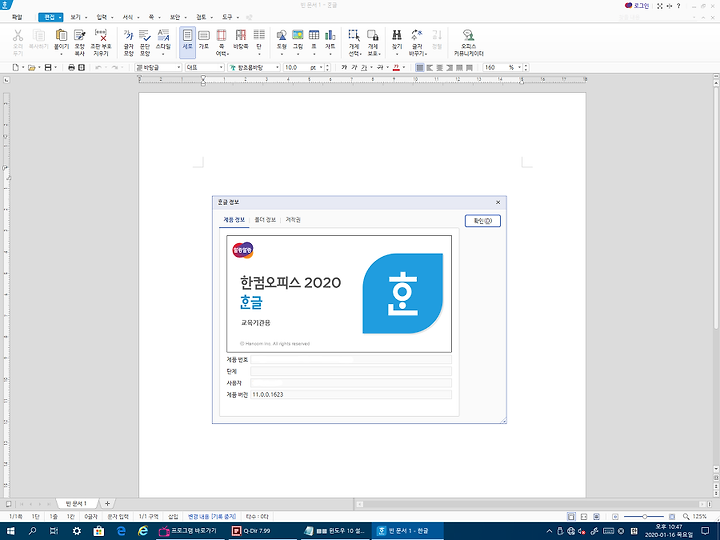Expand the font size 10.0 pt dropdown
The image size is (720, 540).
(321, 68)
